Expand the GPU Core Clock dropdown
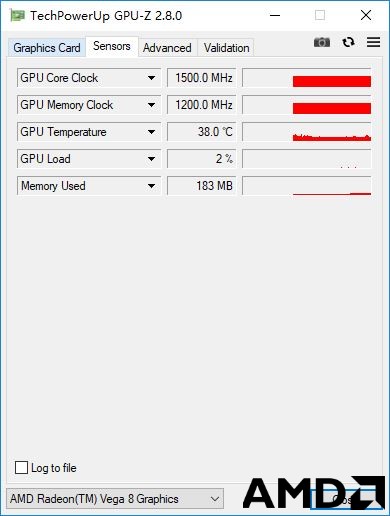The height and width of the screenshot is (516, 390). coord(151,78)
